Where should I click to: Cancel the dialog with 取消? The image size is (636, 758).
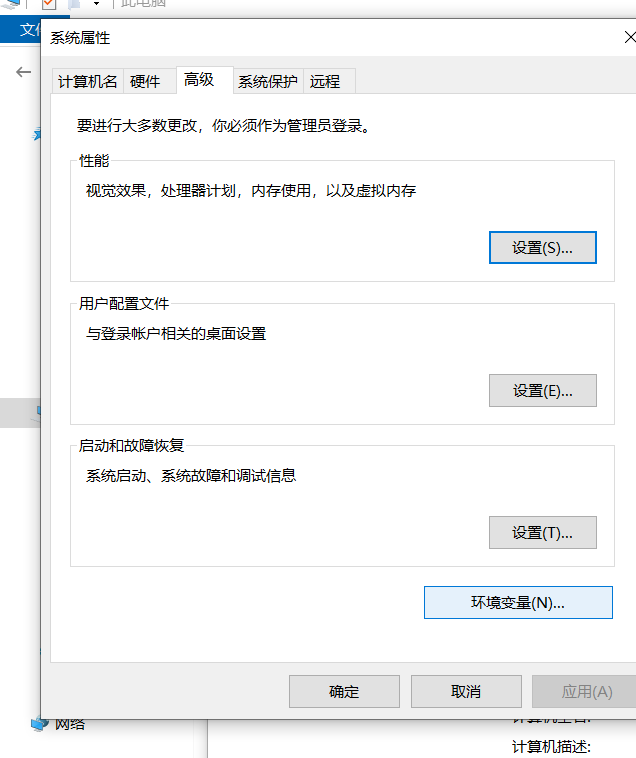(466, 691)
